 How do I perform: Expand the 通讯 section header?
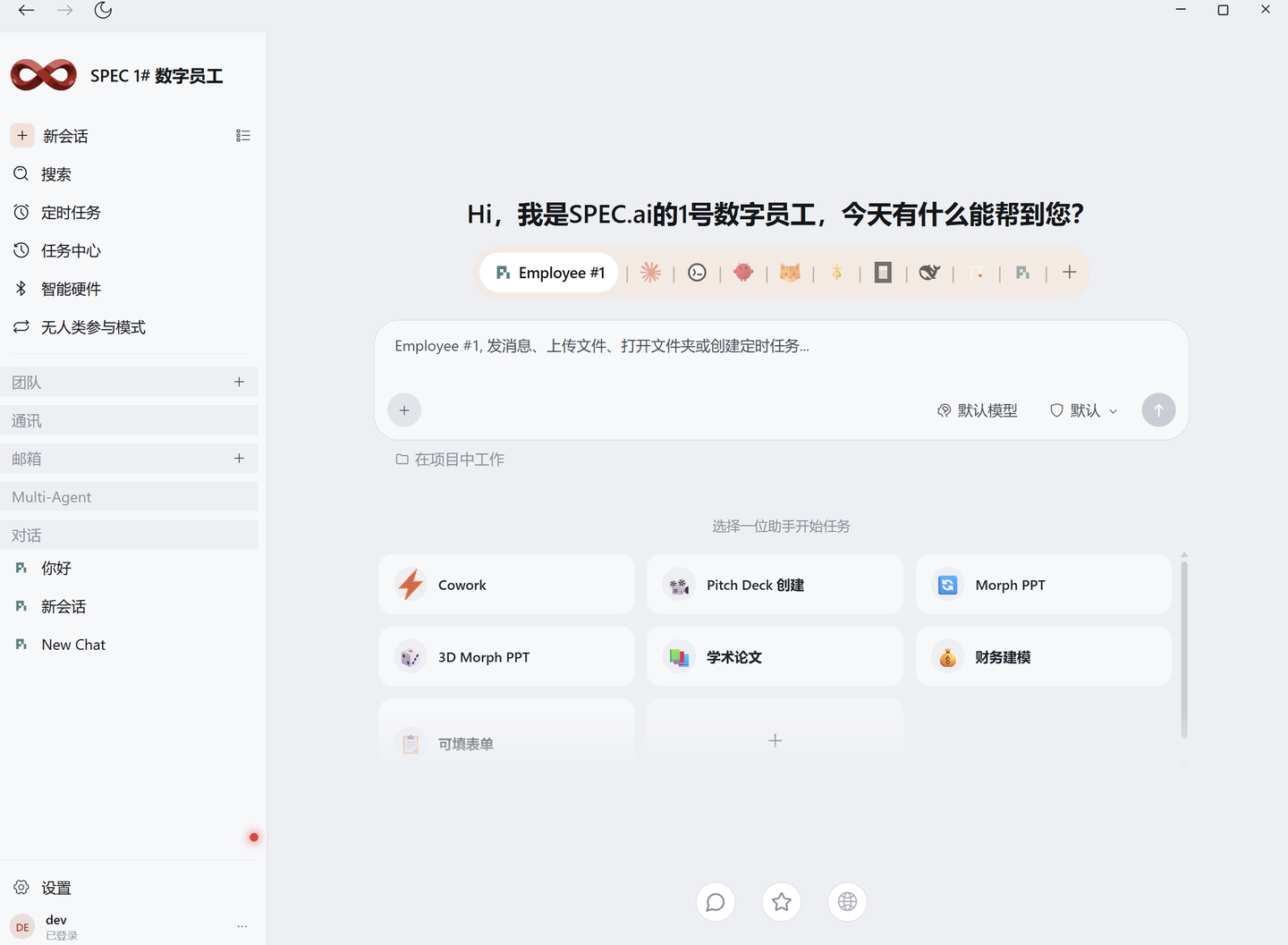point(129,420)
